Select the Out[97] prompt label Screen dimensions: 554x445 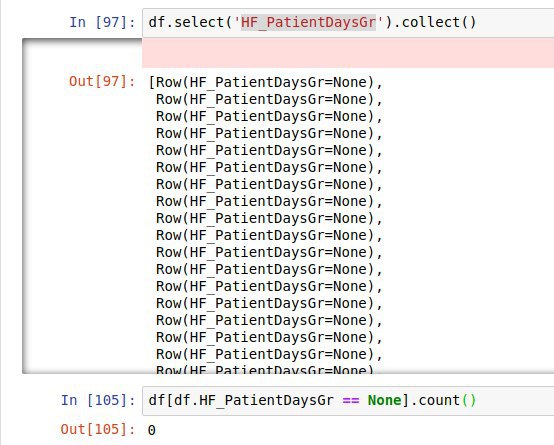coord(102,81)
